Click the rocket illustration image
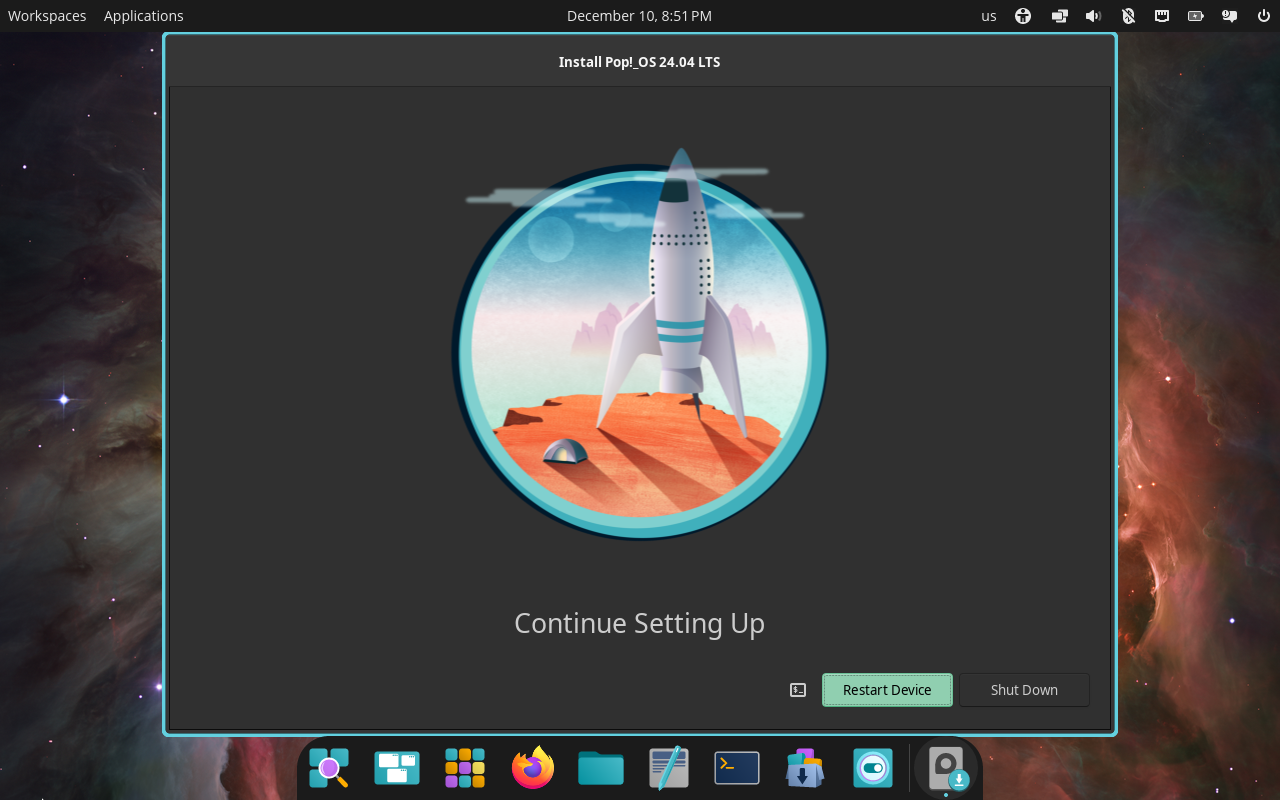This screenshot has height=800, width=1280. [640, 350]
